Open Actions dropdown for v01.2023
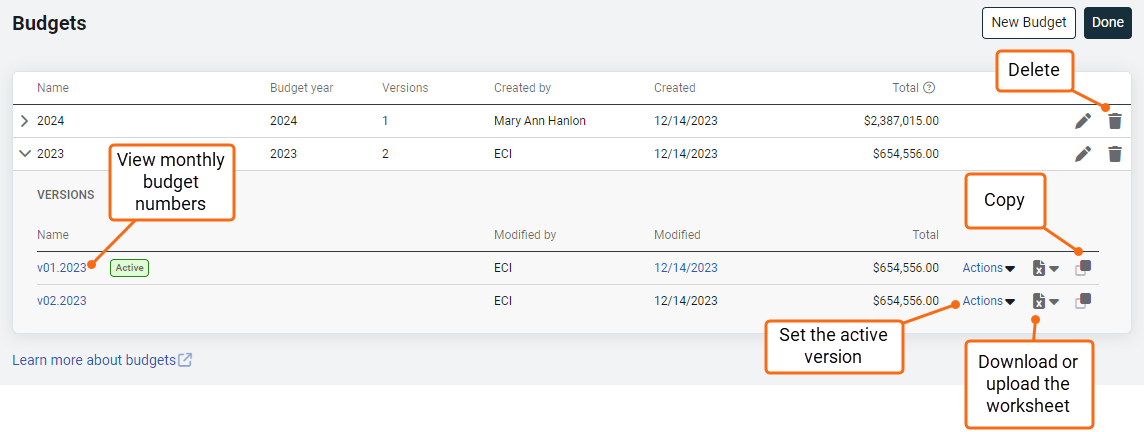This screenshot has height=432, width=1144. point(989,268)
